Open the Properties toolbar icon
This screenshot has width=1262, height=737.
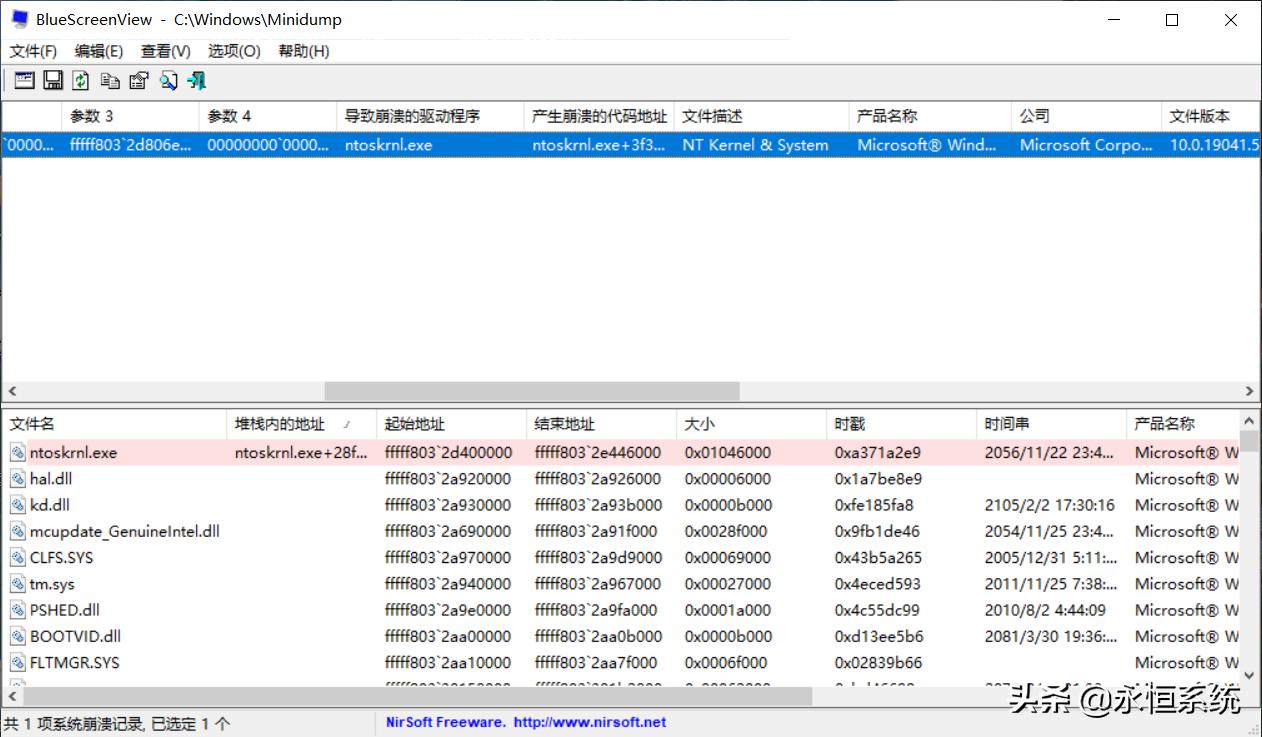[x=139, y=81]
